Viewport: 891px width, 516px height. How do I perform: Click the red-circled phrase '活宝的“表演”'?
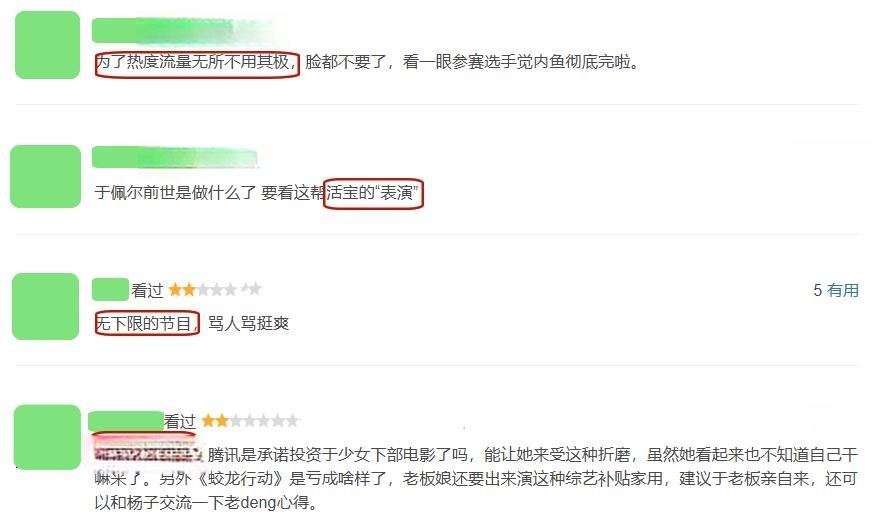[x=373, y=193]
